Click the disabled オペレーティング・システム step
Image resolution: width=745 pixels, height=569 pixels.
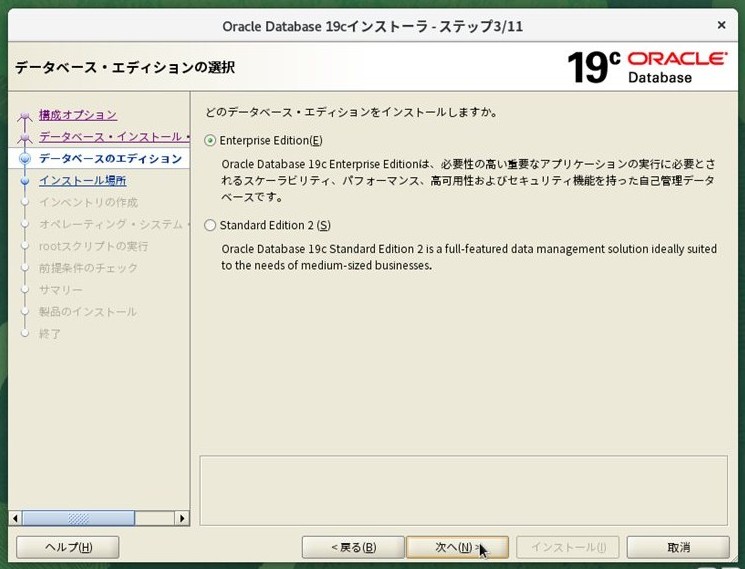coord(114,224)
